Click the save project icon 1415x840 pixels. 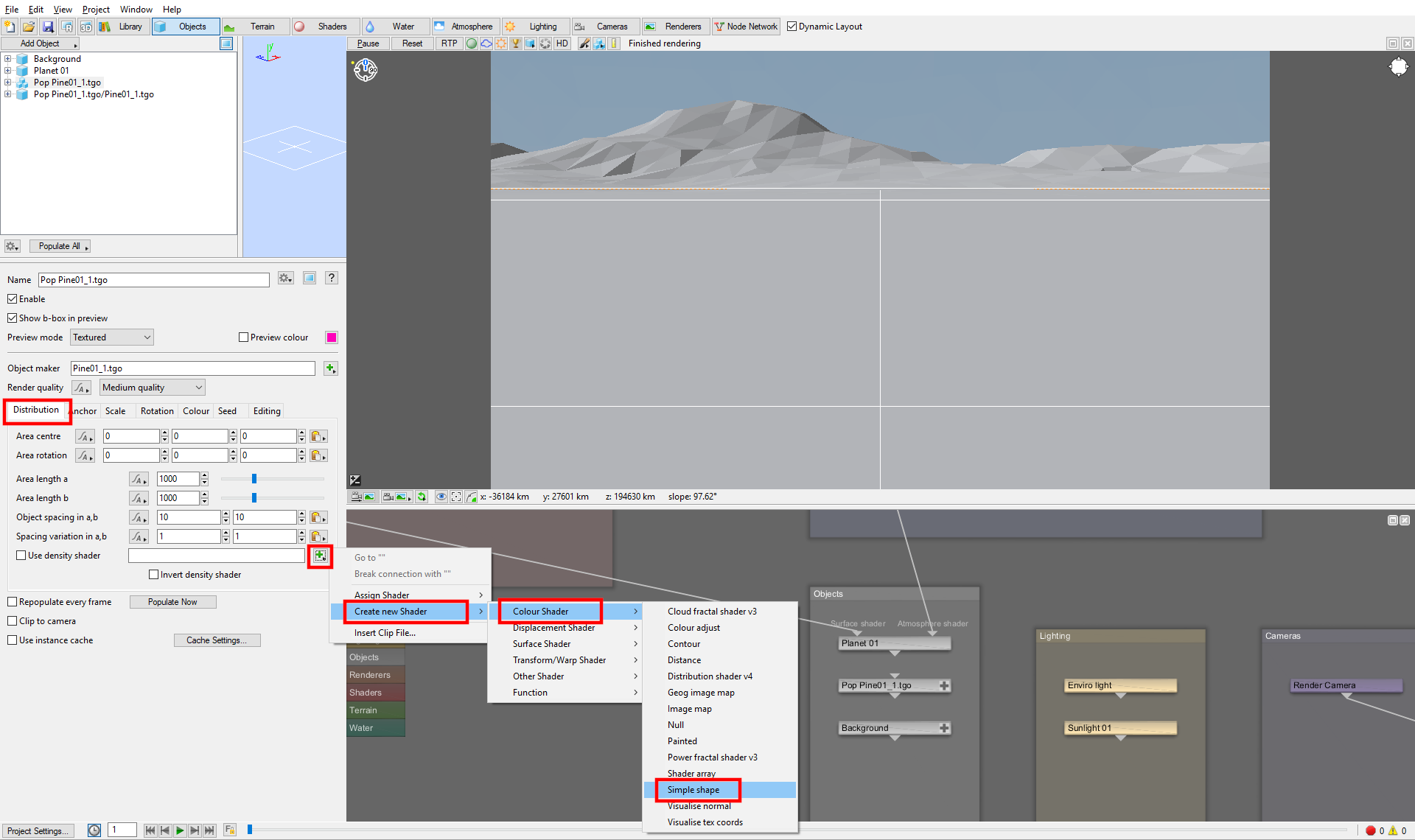pos(48,27)
